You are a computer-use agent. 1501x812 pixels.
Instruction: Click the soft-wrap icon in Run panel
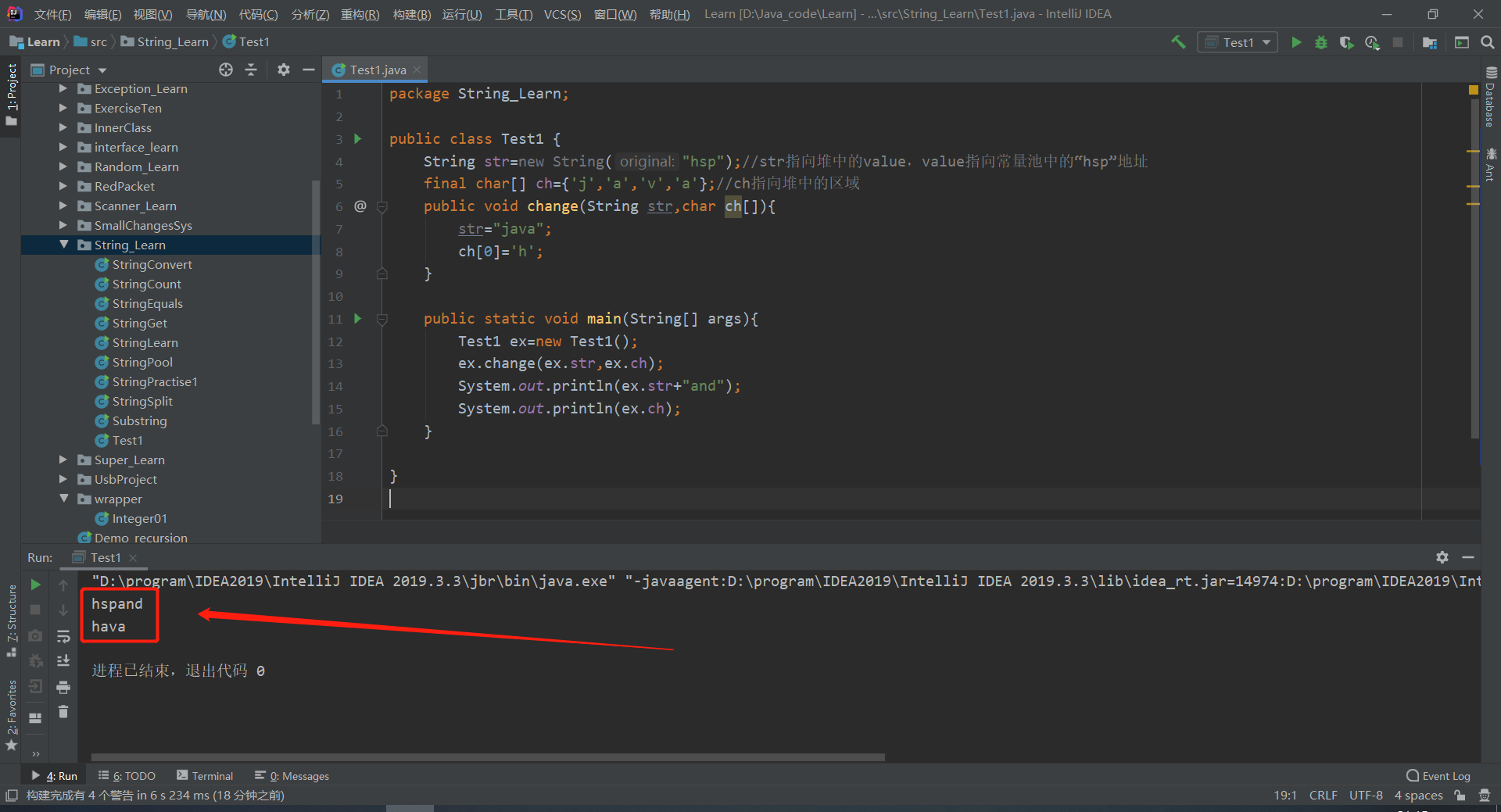tap(63, 636)
